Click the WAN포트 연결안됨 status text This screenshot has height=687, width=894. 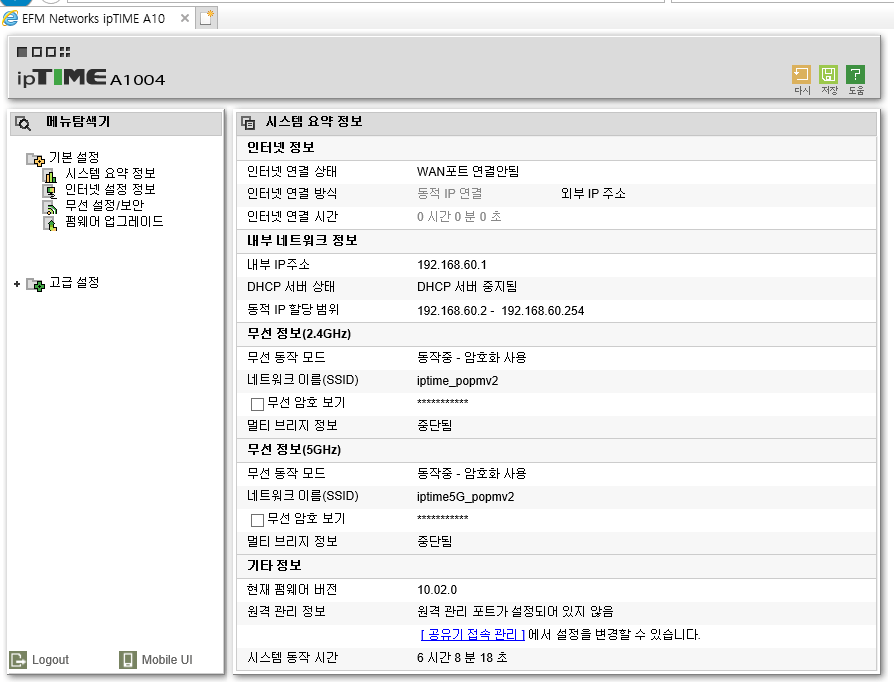(468, 172)
